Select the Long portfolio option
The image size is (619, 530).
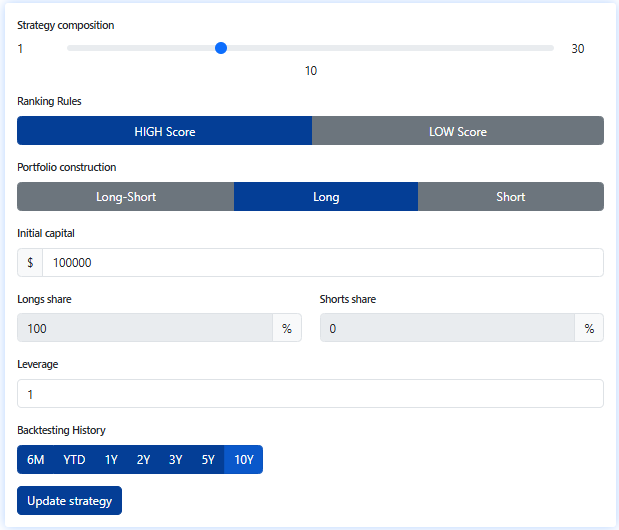(x=326, y=197)
